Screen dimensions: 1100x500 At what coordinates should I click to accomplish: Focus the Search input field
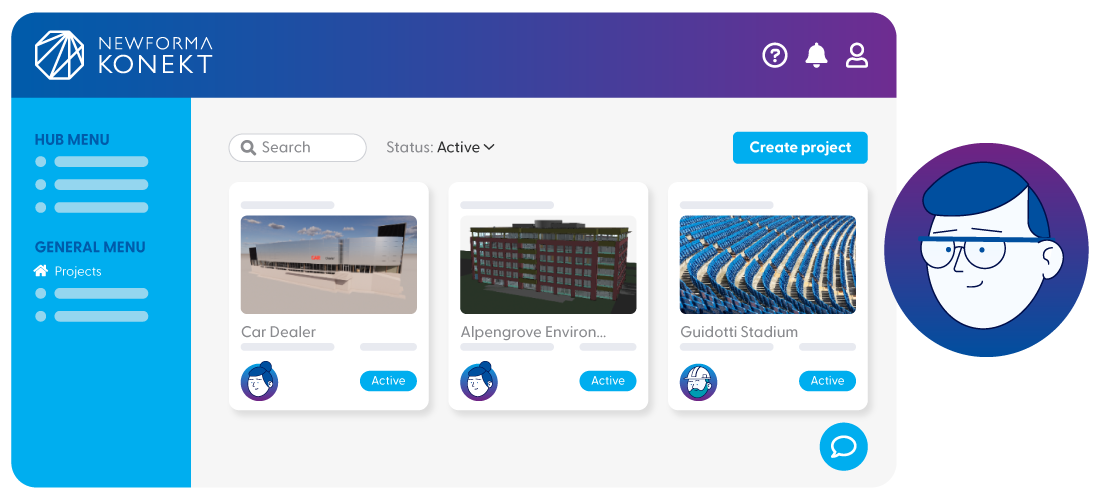(297, 148)
